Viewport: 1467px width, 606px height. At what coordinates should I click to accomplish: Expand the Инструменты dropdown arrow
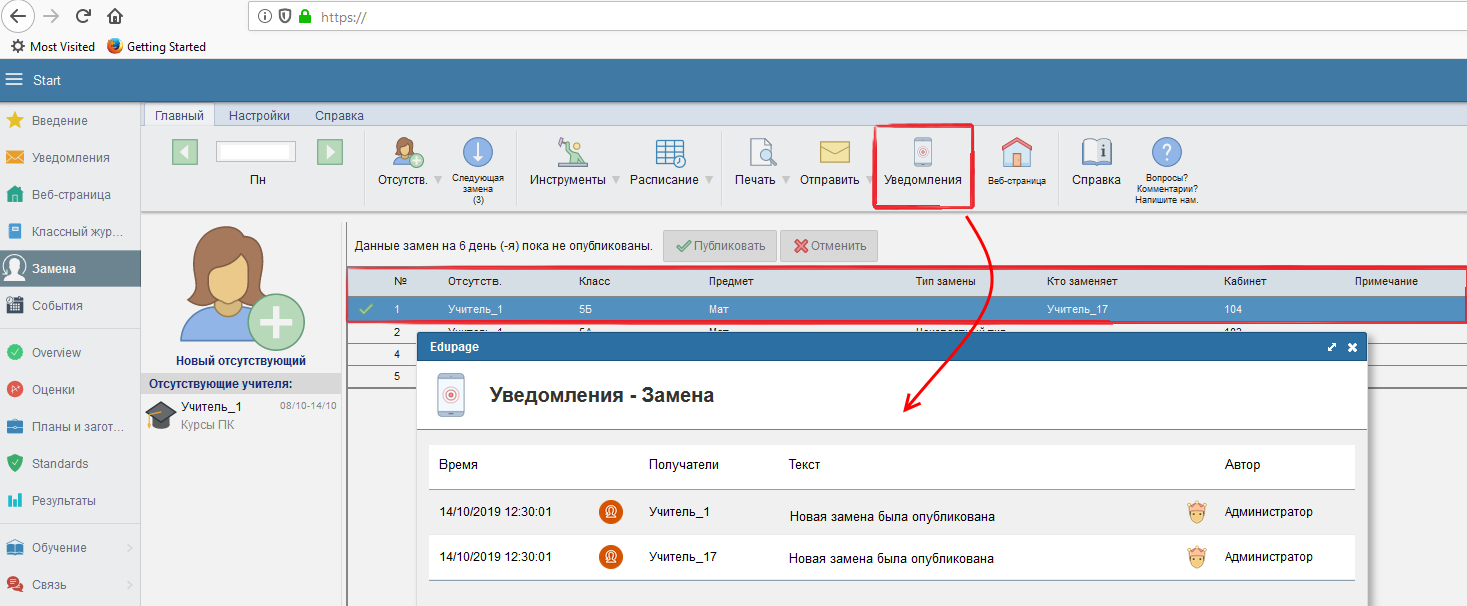coord(616,180)
